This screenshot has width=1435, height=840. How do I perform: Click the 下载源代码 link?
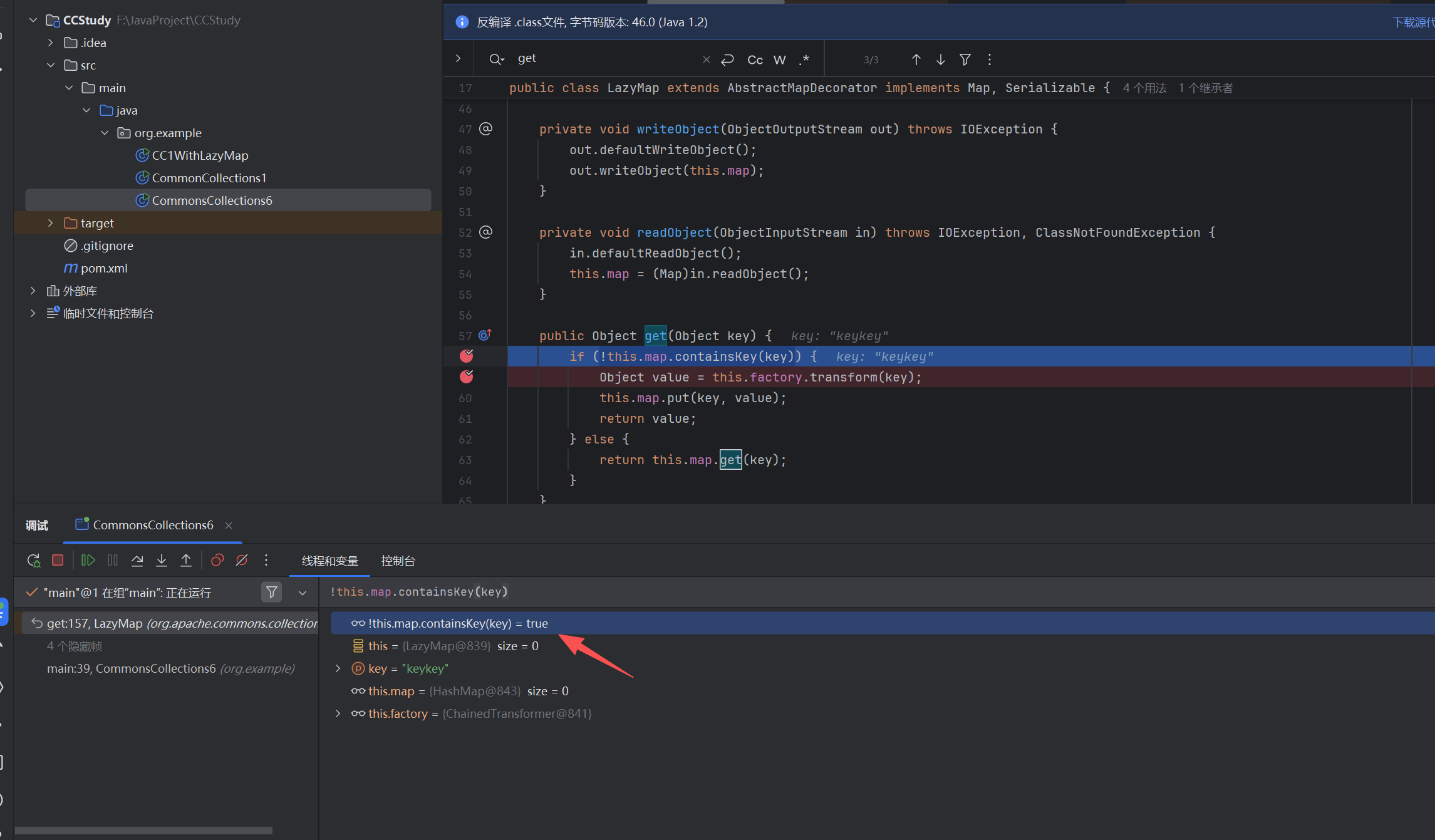coord(1412,23)
